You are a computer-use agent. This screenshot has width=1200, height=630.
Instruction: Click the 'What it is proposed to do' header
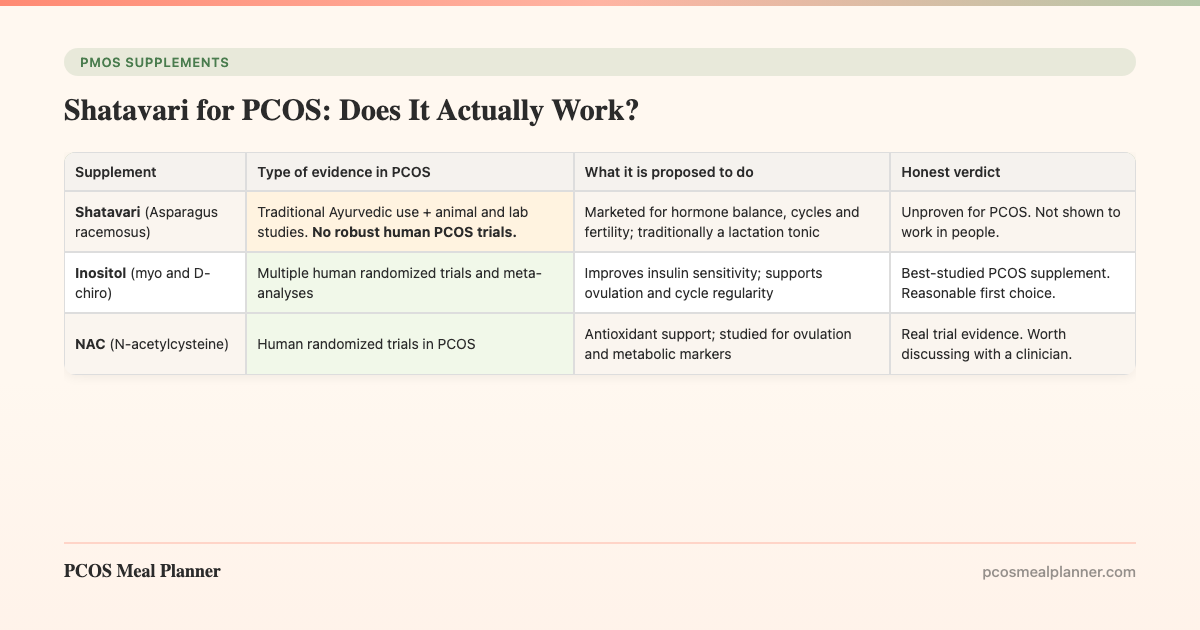[732, 172]
